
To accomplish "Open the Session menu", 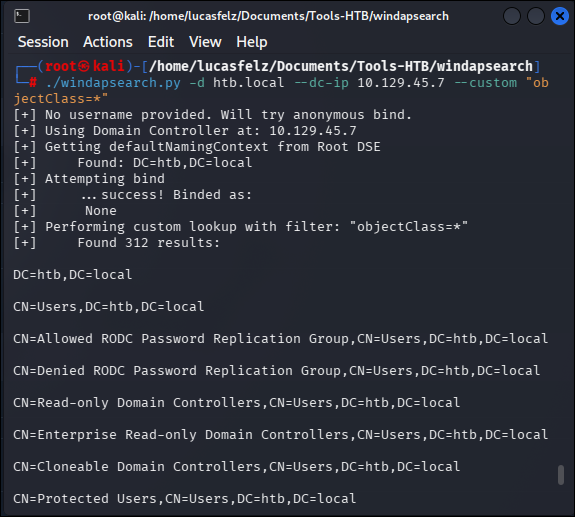I will (x=43, y=42).
